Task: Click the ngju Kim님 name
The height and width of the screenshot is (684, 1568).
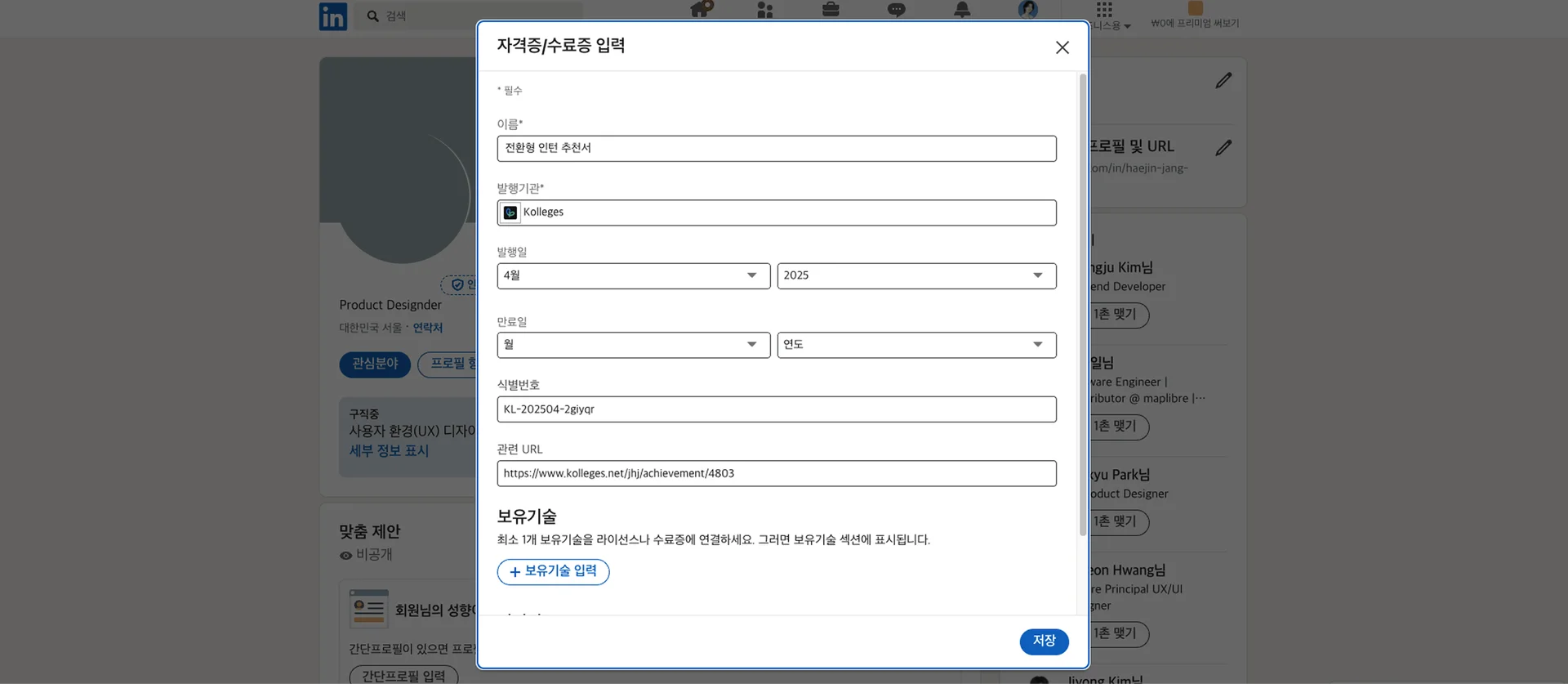Action: click(1121, 267)
